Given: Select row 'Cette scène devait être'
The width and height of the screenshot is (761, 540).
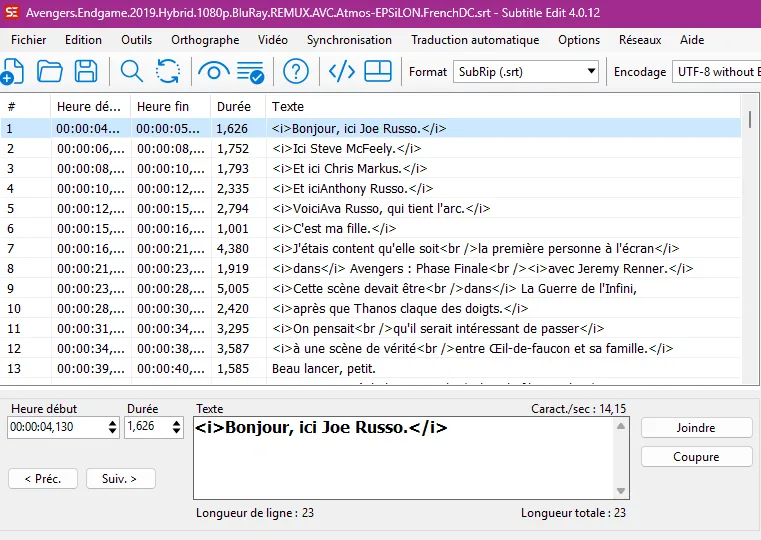Looking at the screenshot, I should tap(371, 289).
